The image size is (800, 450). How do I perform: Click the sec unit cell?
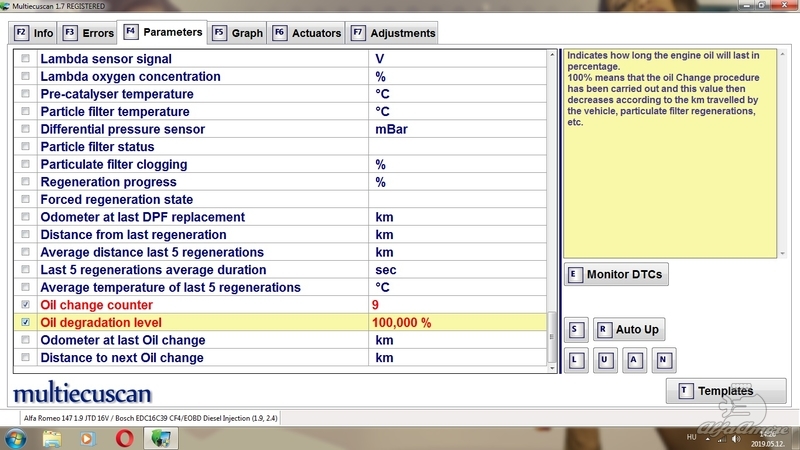coord(457,270)
